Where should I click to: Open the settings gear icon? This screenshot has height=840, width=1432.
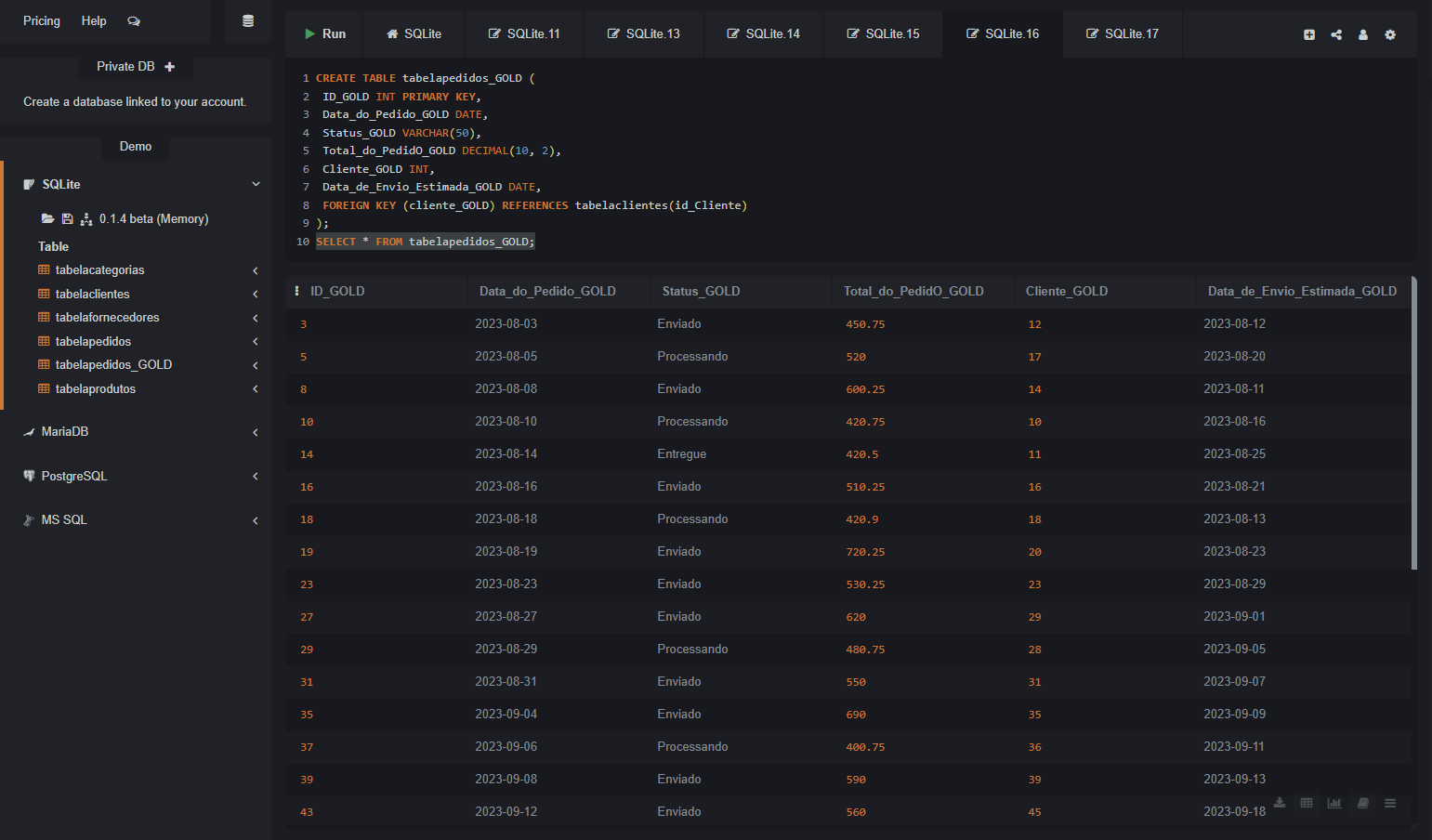tap(1390, 34)
